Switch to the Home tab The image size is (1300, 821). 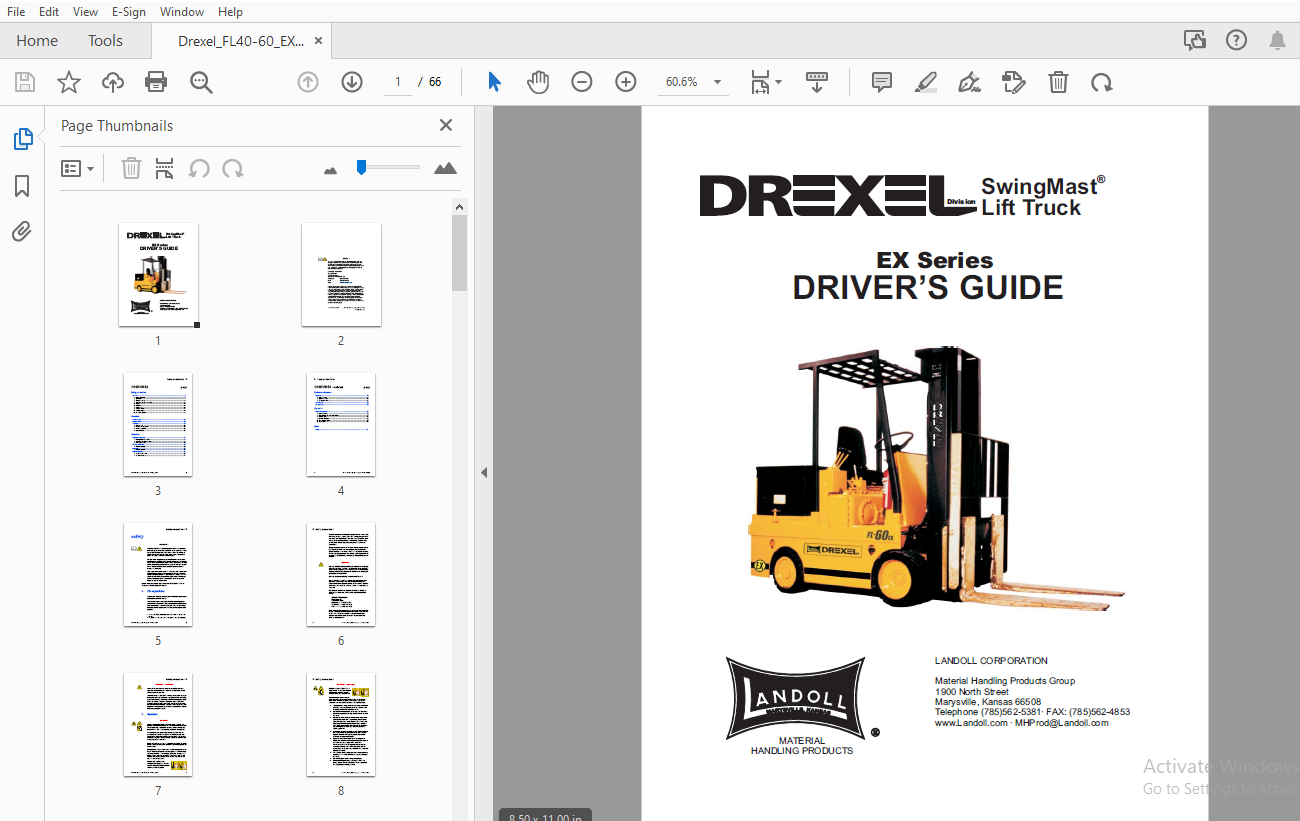click(37, 40)
